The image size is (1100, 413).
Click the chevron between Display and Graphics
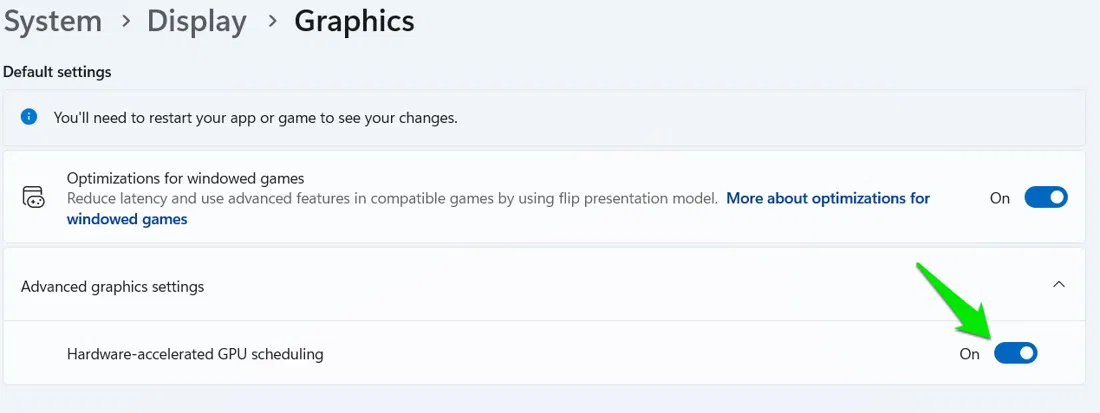click(x=271, y=22)
